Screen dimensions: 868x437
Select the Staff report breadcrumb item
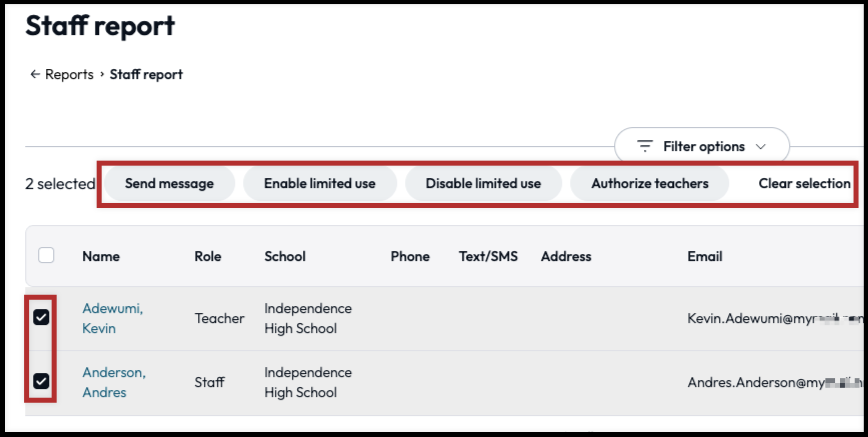point(146,75)
